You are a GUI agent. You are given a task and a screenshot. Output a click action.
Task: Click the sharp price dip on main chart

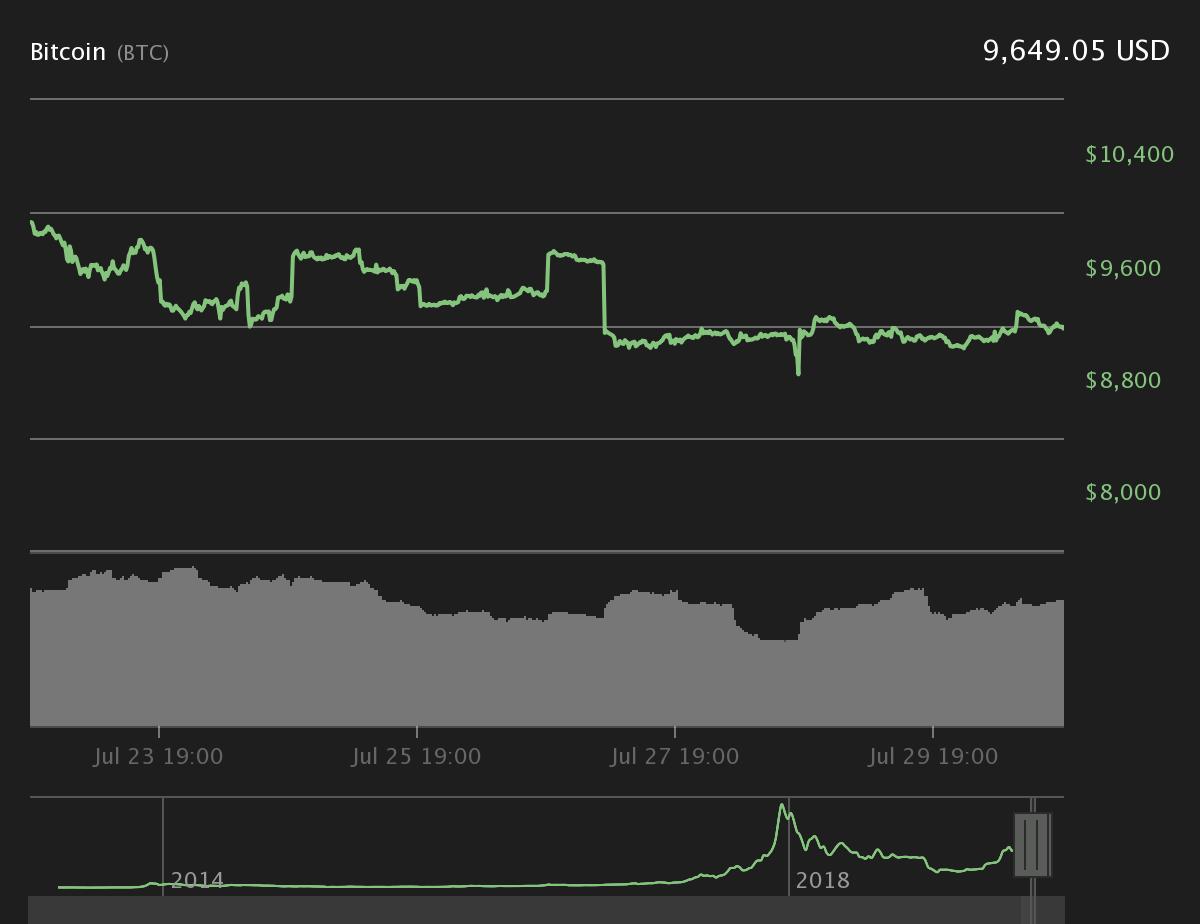pos(798,371)
